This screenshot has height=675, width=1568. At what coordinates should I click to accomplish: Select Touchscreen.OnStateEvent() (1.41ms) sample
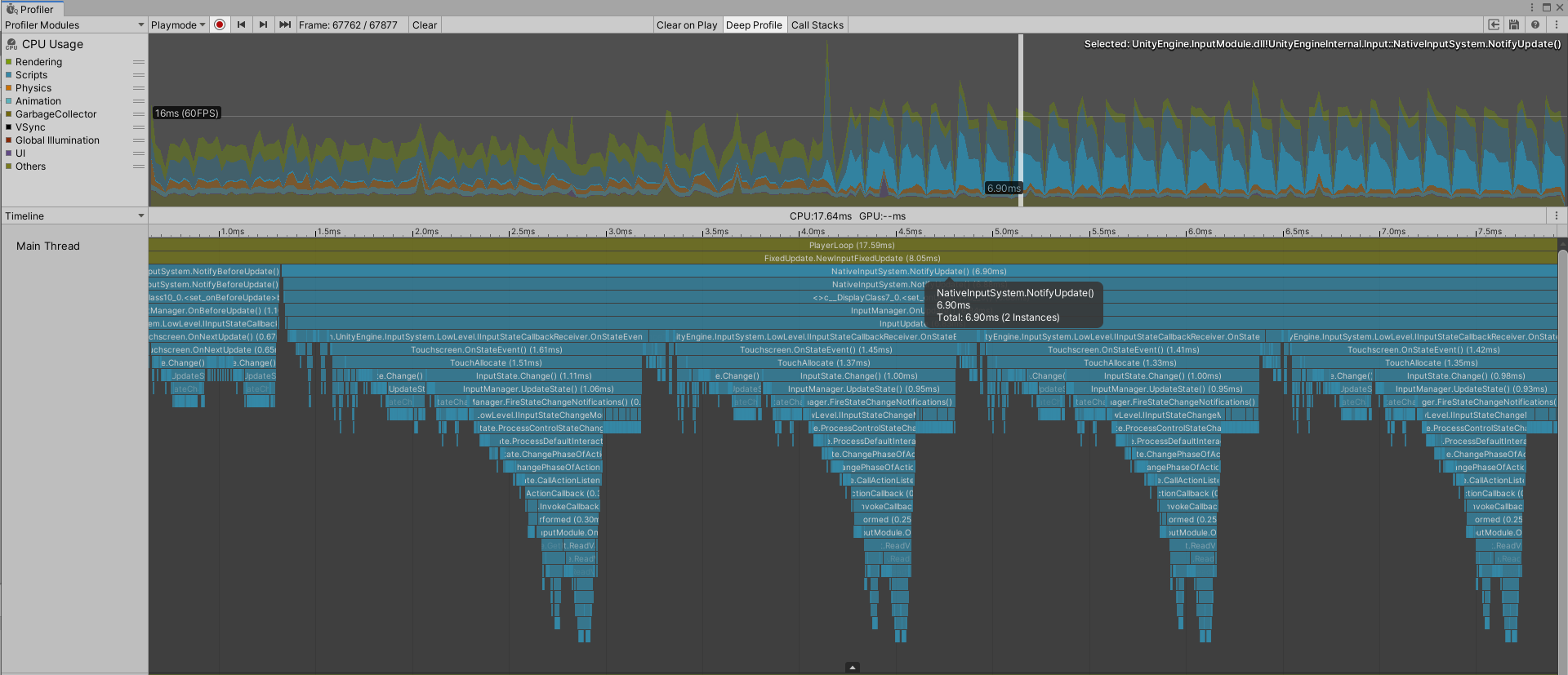pos(1124,349)
